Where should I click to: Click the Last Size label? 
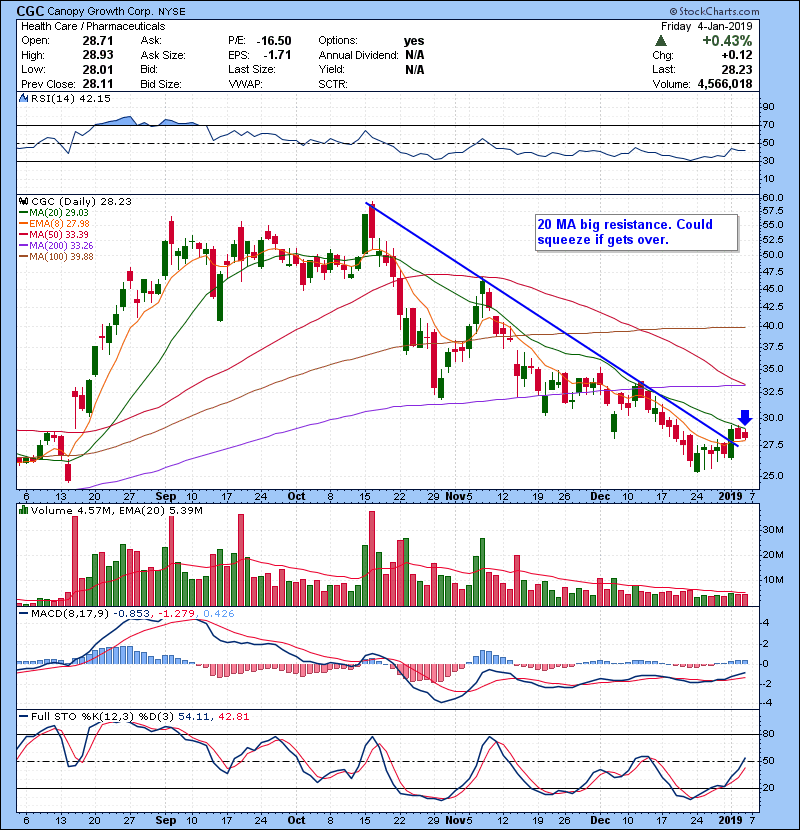tap(251, 69)
